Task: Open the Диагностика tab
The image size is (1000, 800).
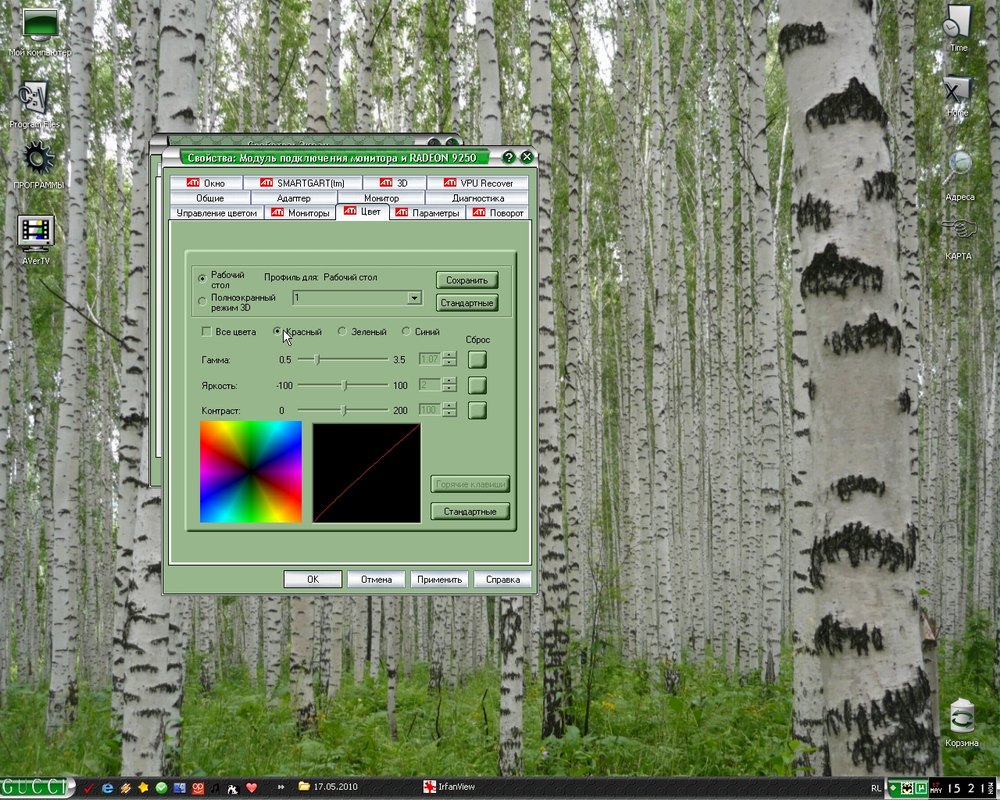Action: [477, 198]
